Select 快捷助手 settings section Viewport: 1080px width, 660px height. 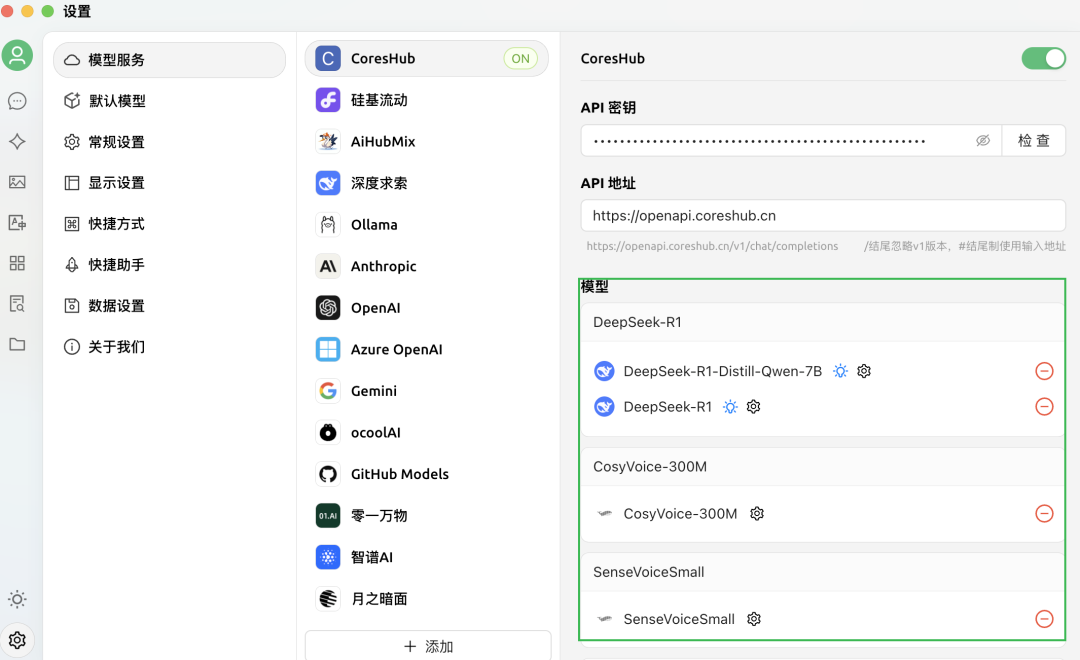pos(169,265)
